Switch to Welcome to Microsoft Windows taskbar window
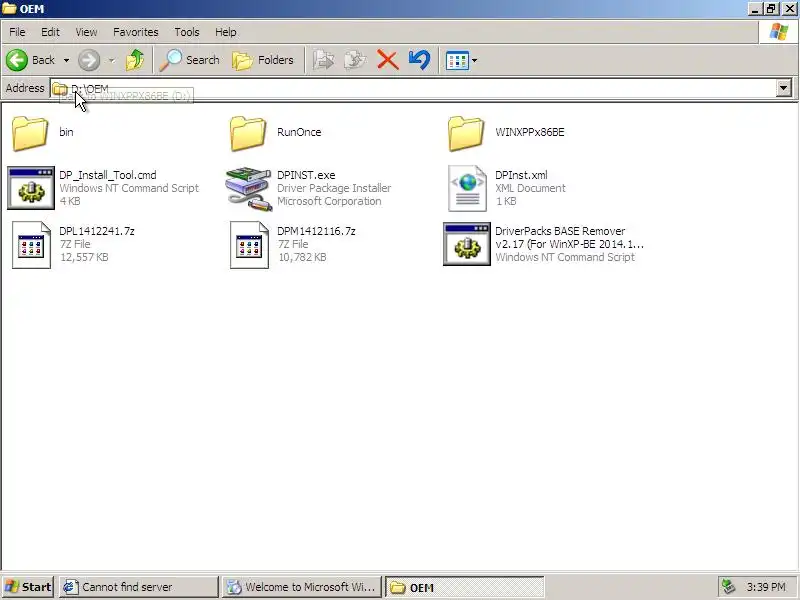The height and width of the screenshot is (600, 800). pos(302,587)
